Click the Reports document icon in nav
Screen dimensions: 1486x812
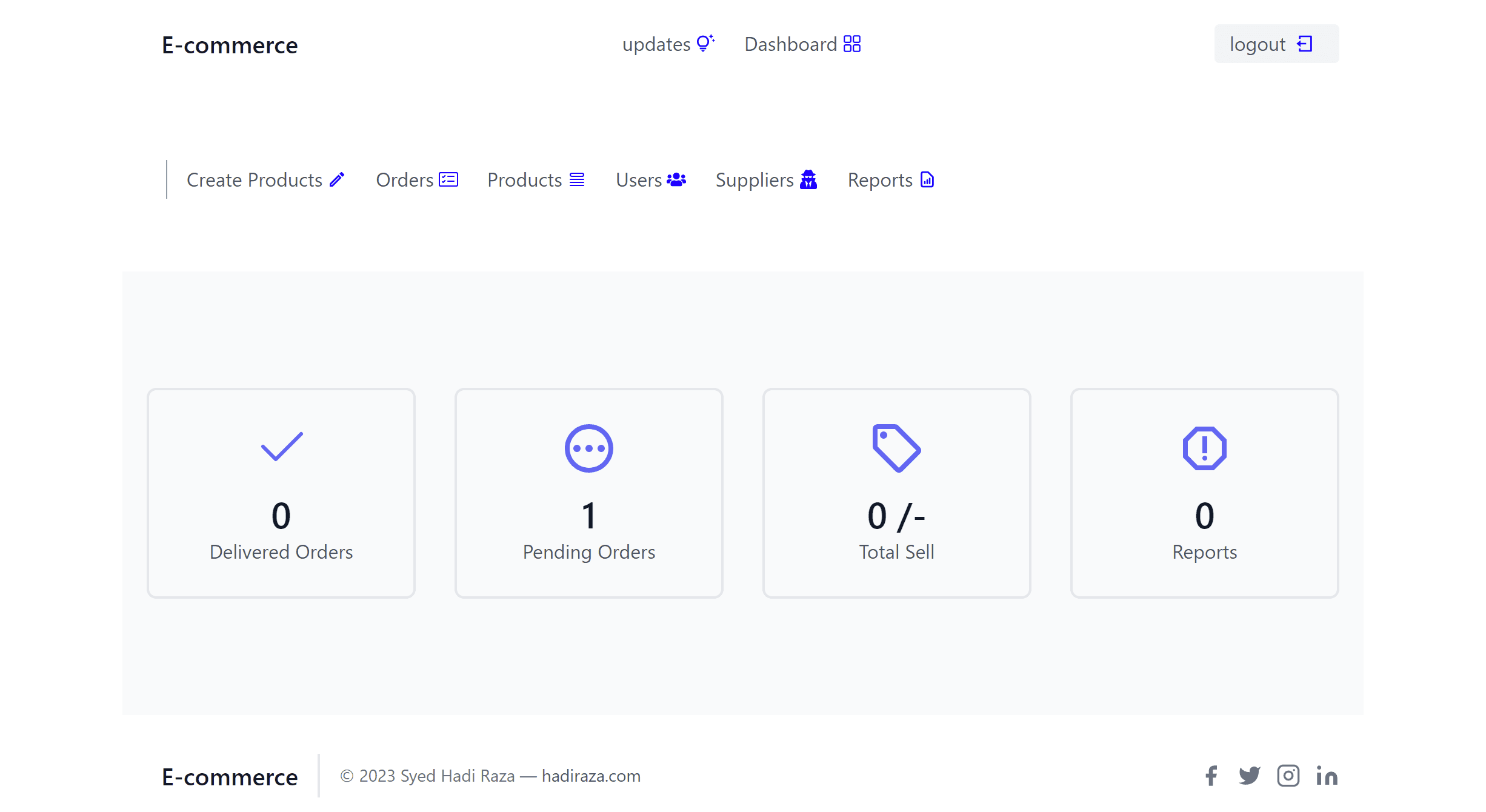tap(927, 180)
